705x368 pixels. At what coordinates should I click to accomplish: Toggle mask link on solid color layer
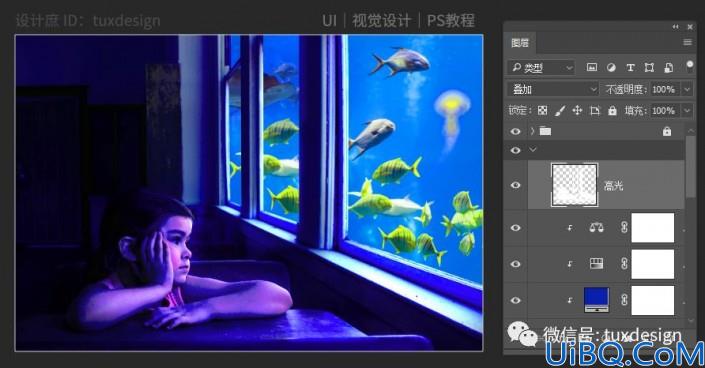tap(624, 300)
